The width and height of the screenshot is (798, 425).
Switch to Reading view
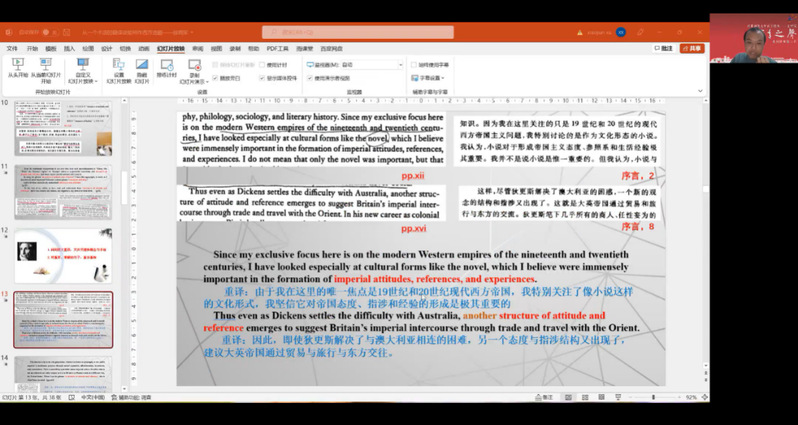[x=602, y=397]
